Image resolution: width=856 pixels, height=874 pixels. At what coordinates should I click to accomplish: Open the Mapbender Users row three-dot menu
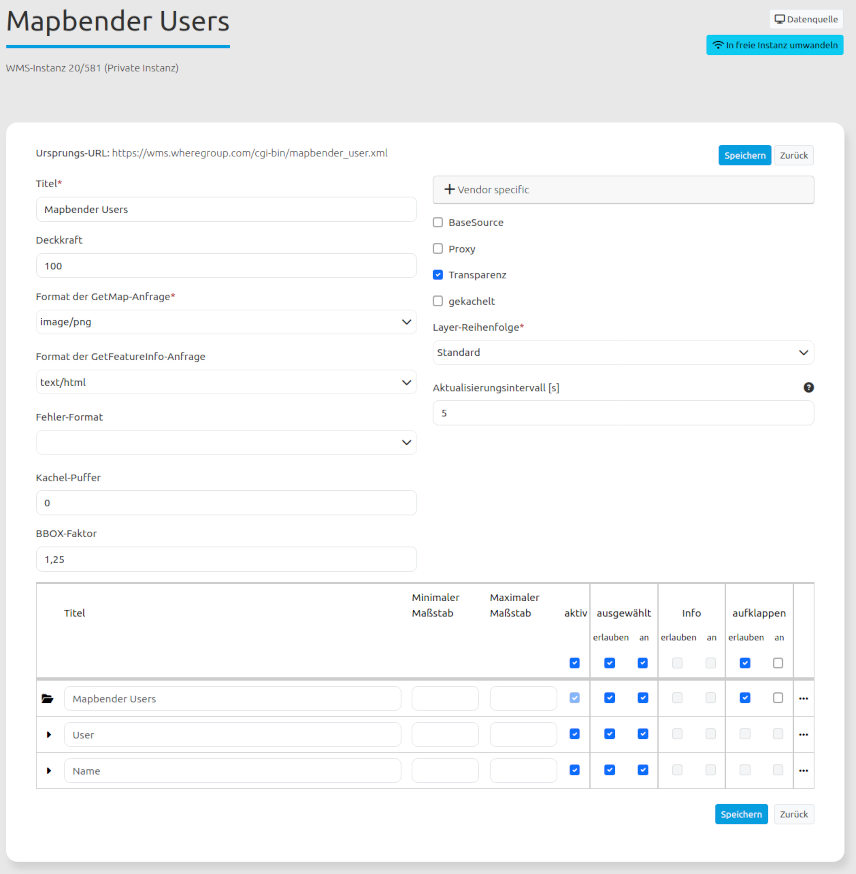click(x=803, y=698)
